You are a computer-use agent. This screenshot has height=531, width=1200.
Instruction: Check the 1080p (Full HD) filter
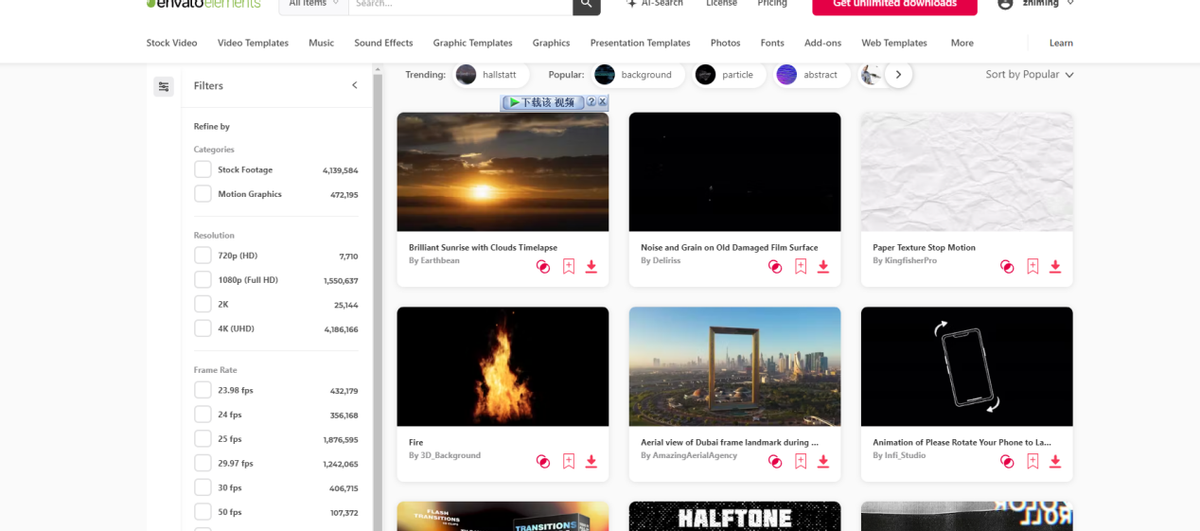[x=203, y=280]
